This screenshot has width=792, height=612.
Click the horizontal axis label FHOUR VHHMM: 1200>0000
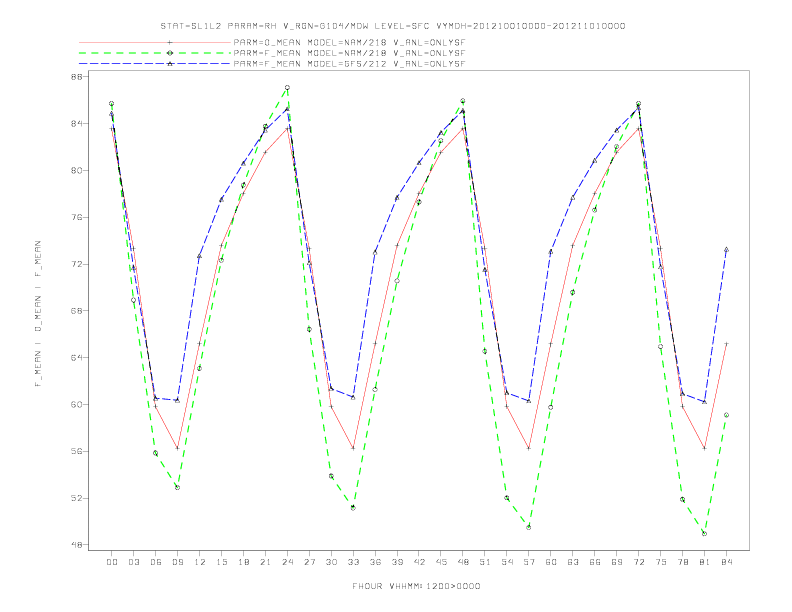coord(416,586)
